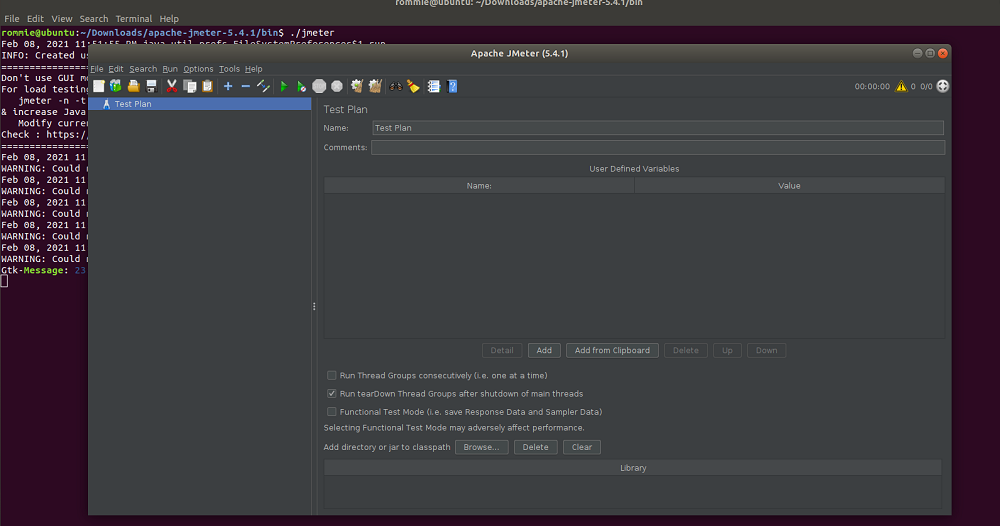
Task: Click the Toggle enable/disable icon in the toolbar
Action: (x=263, y=86)
